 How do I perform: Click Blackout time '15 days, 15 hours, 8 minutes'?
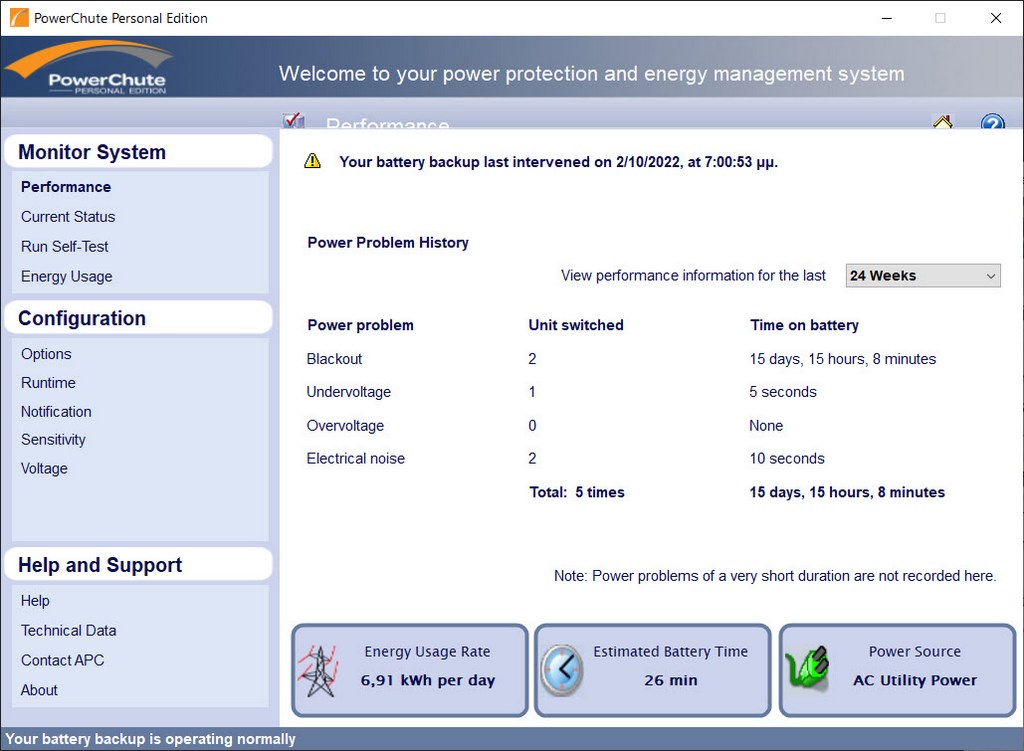[x=842, y=359]
